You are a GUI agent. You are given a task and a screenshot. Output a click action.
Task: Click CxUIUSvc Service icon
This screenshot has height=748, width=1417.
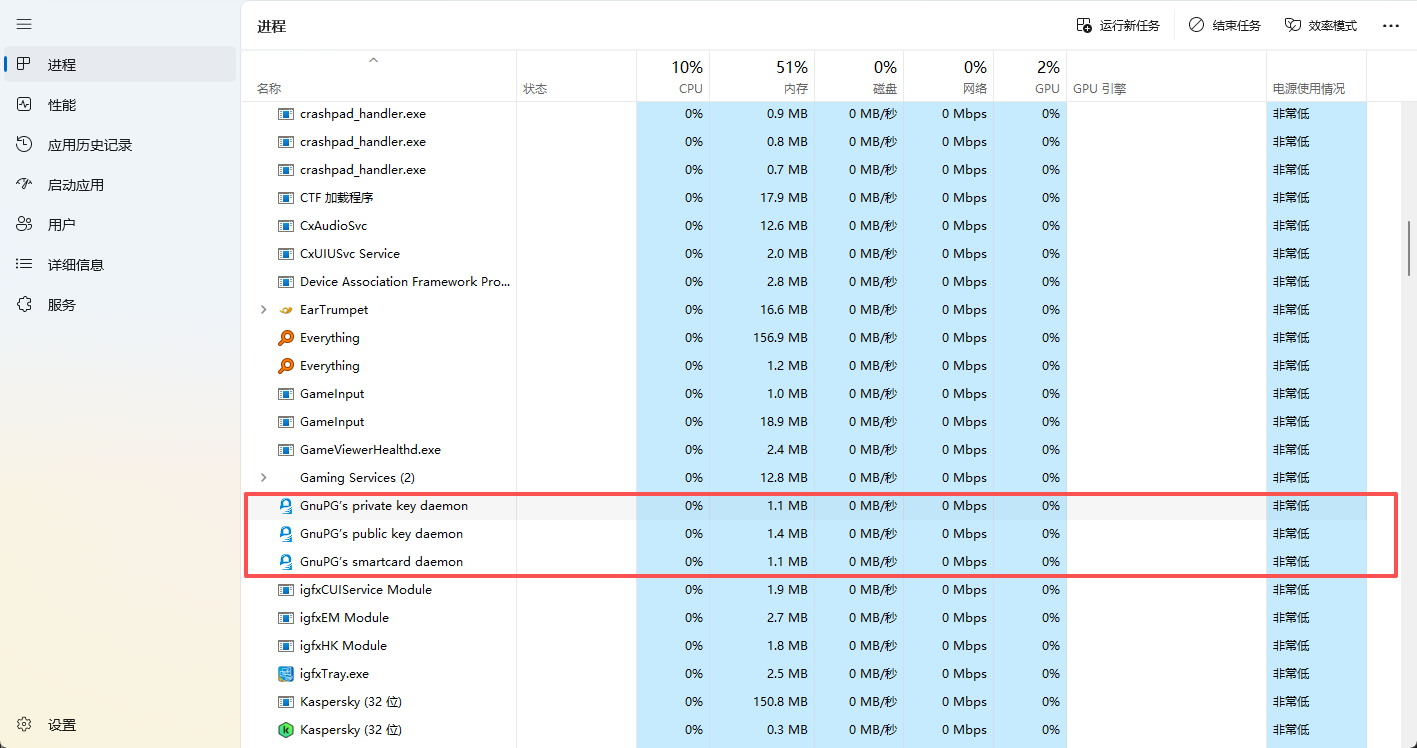point(286,254)
